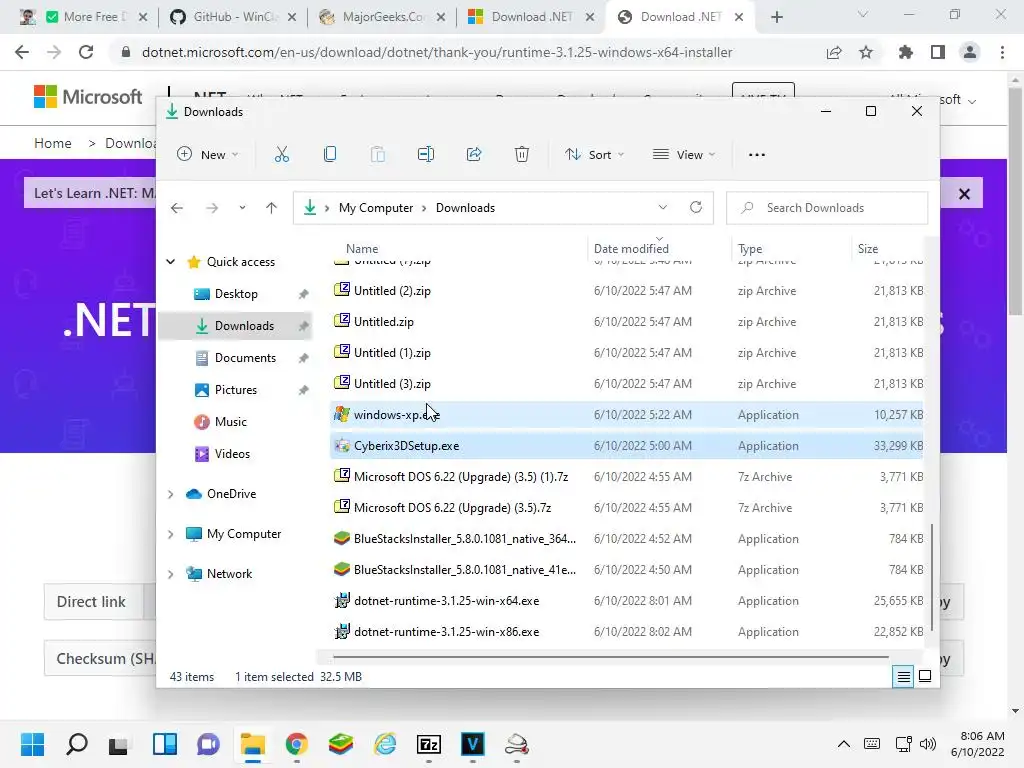Select Pictures in Quick access
1024x768 pixels.
(235, 390)
